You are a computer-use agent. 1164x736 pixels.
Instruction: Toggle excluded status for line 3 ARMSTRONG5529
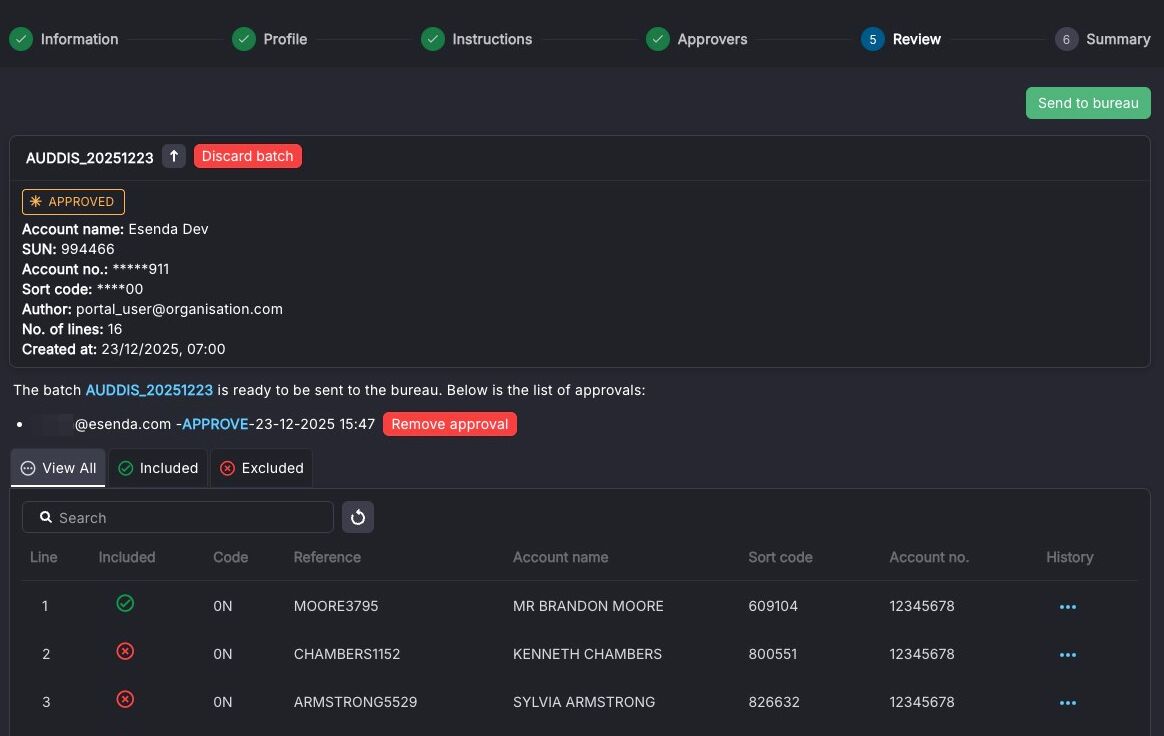(125, 700)
